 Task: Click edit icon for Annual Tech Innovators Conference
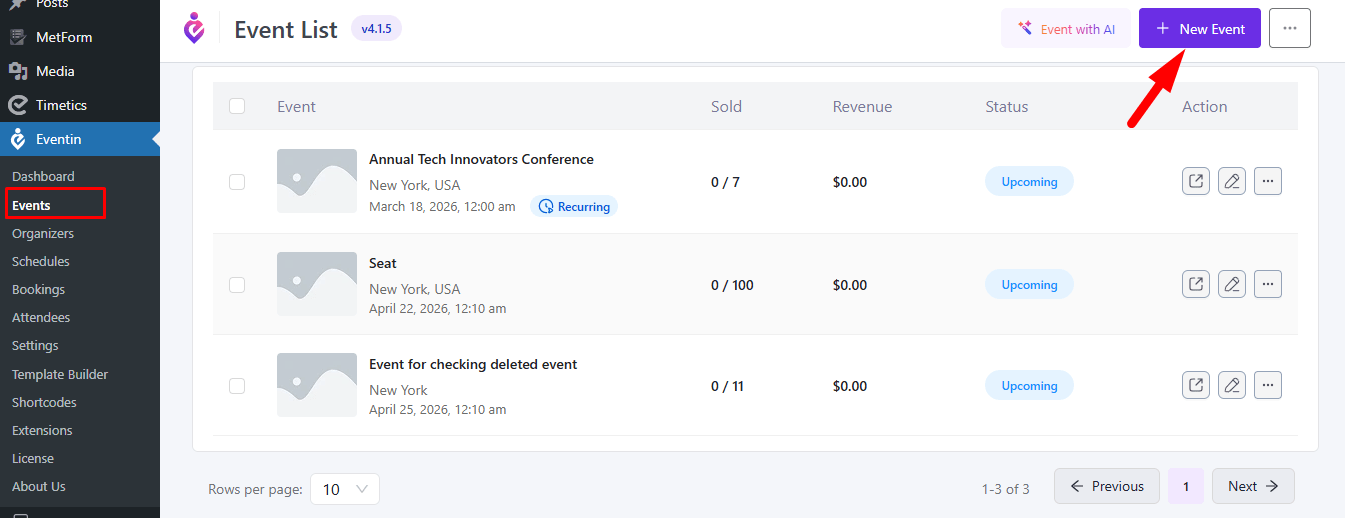pyautogui.click(x=1231, y=181)
